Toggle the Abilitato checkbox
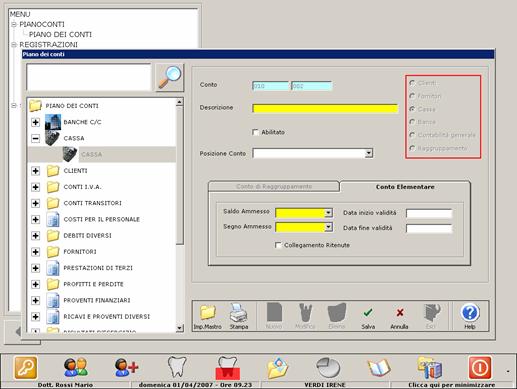Viewport: 517px width, 389px height. tap(256, 132)
